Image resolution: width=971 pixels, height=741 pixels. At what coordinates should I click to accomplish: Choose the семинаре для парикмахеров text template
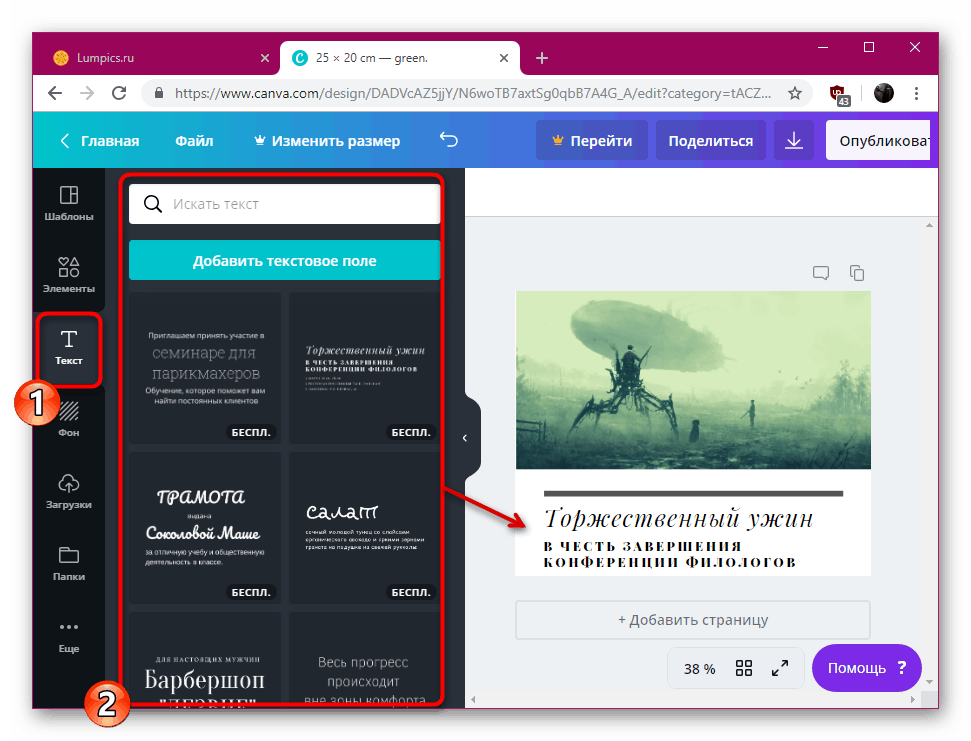[x=205, y=368]
